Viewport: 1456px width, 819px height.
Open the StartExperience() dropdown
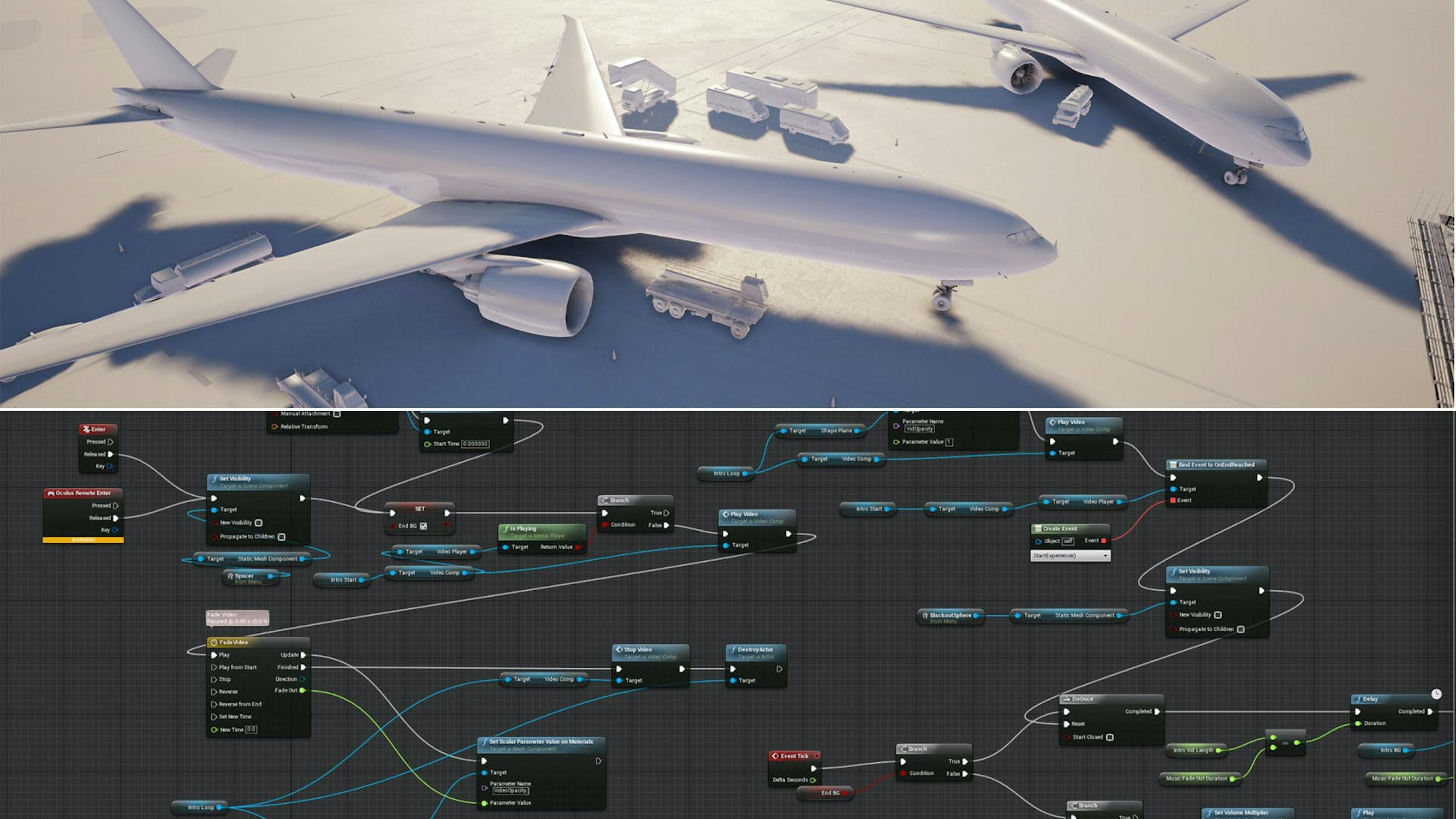[x=1070, y=556]
